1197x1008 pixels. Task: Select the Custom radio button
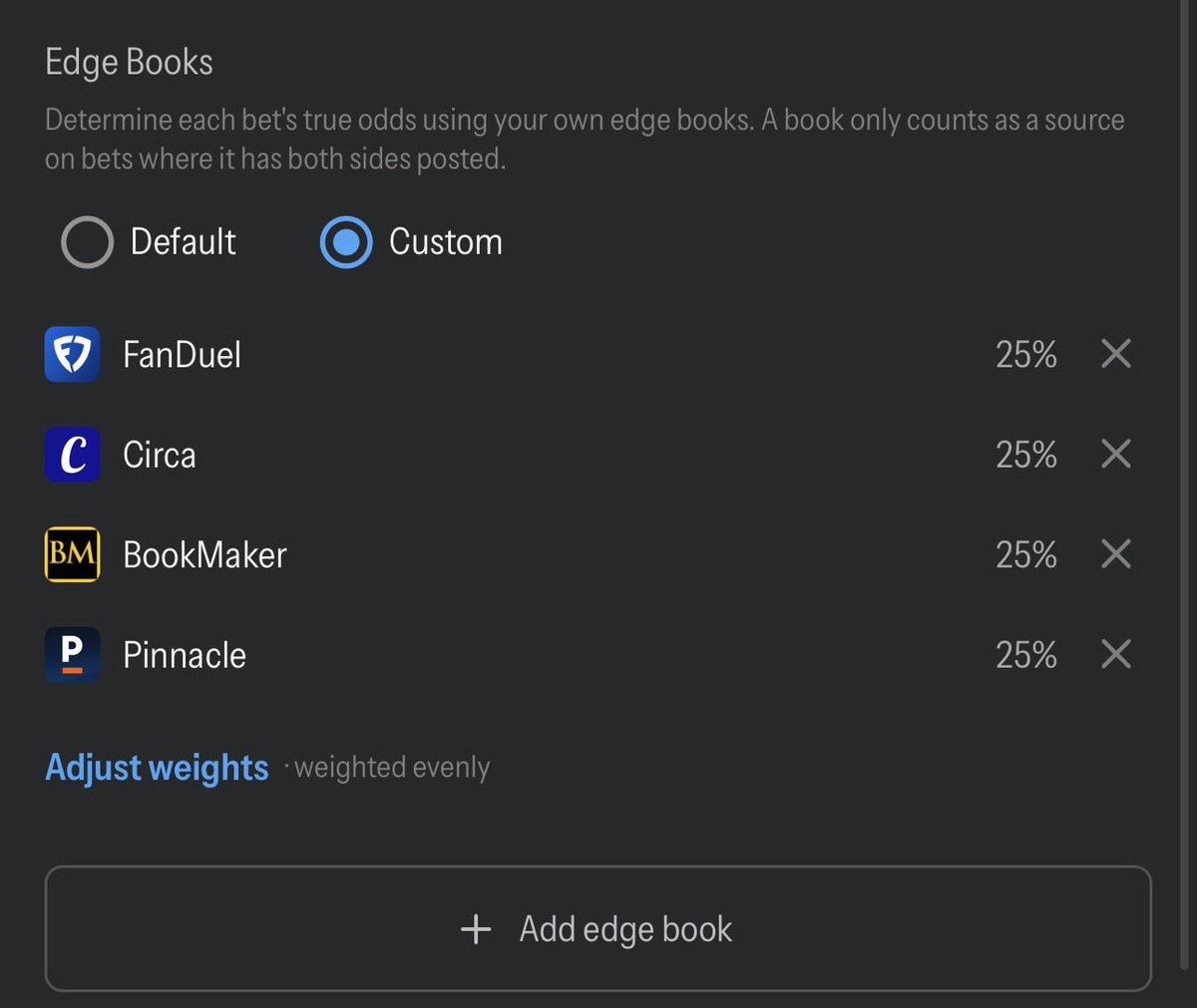point(346,242)
